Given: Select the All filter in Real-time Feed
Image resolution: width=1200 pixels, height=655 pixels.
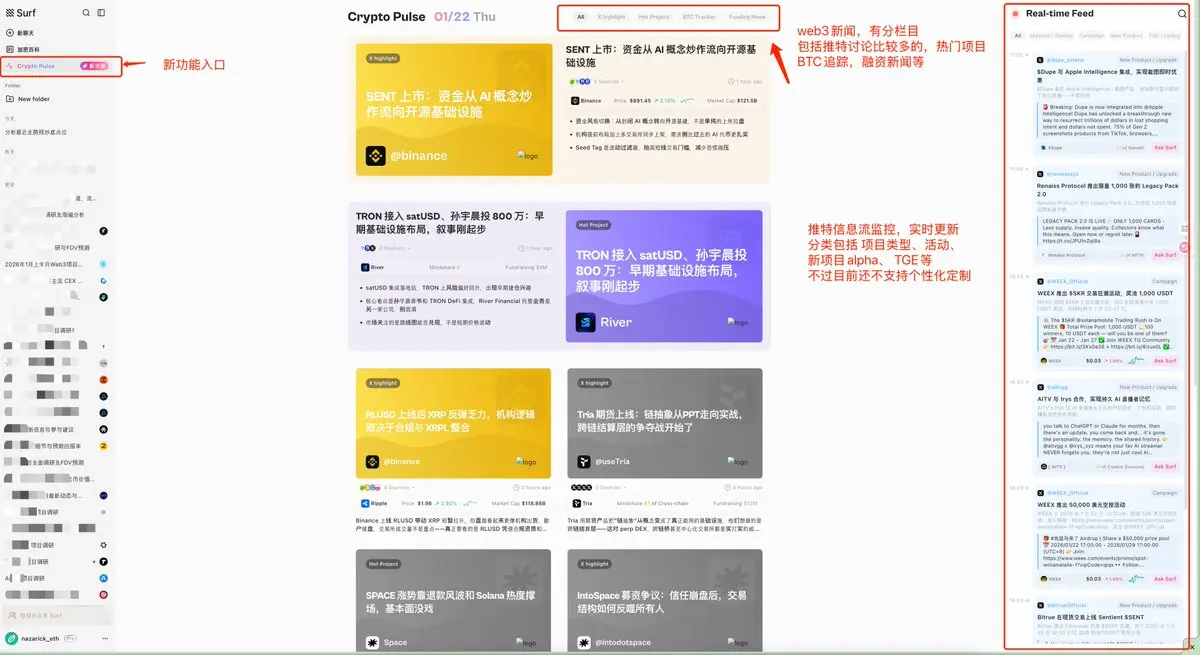Looking at the screenshot, I should click(1018, 35).
